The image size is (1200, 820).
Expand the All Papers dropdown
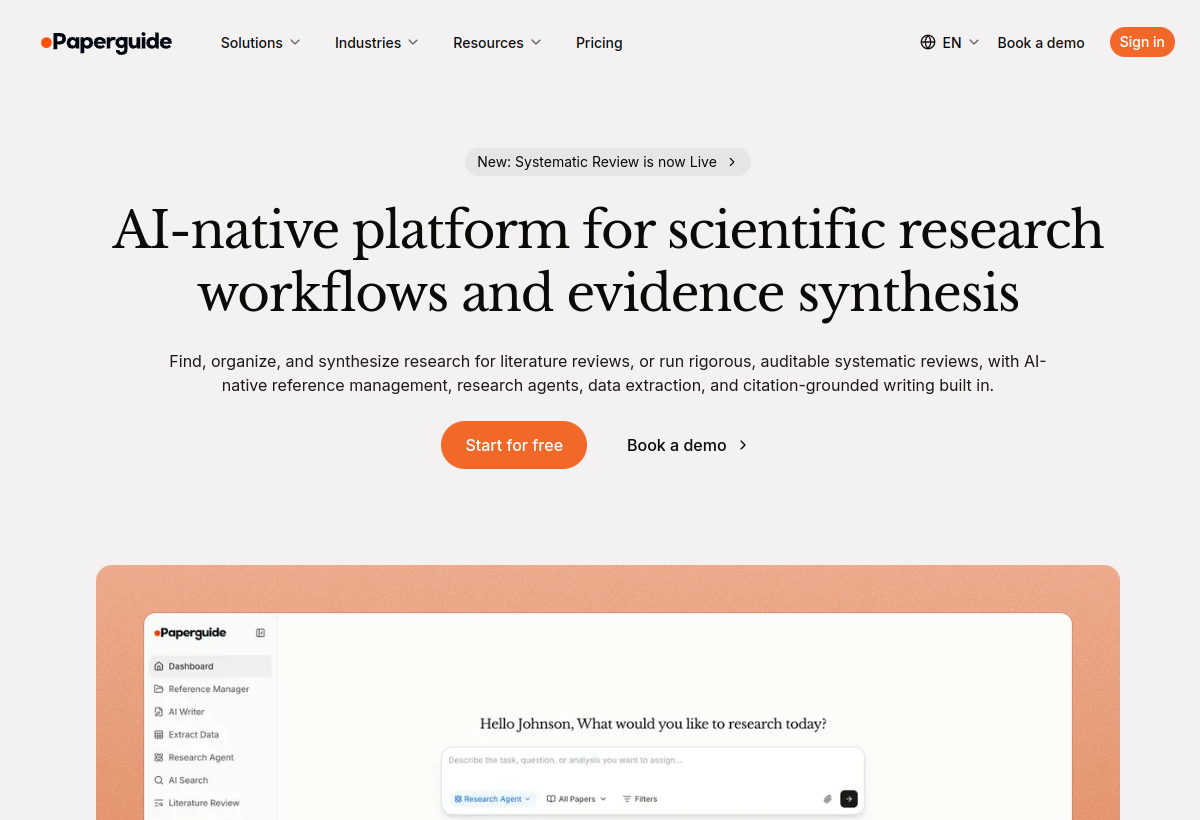577,799
